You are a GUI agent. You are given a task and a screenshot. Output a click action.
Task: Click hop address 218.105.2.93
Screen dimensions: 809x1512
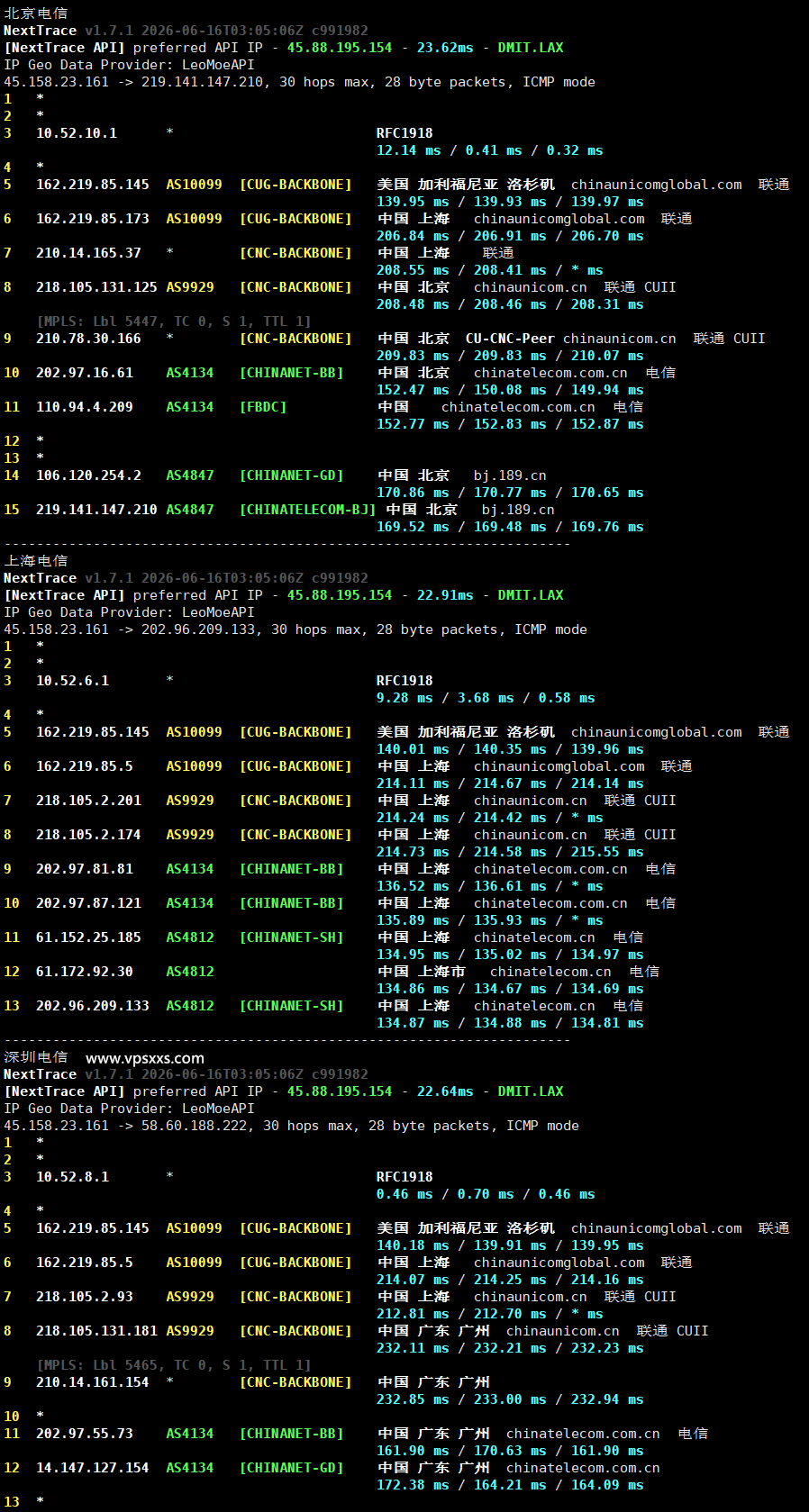pos(85,1297)
